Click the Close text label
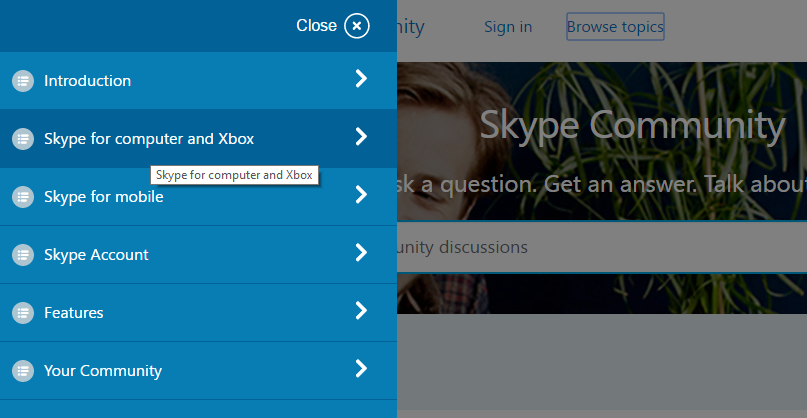Viewport: 807px width, 418px height. 317,26
